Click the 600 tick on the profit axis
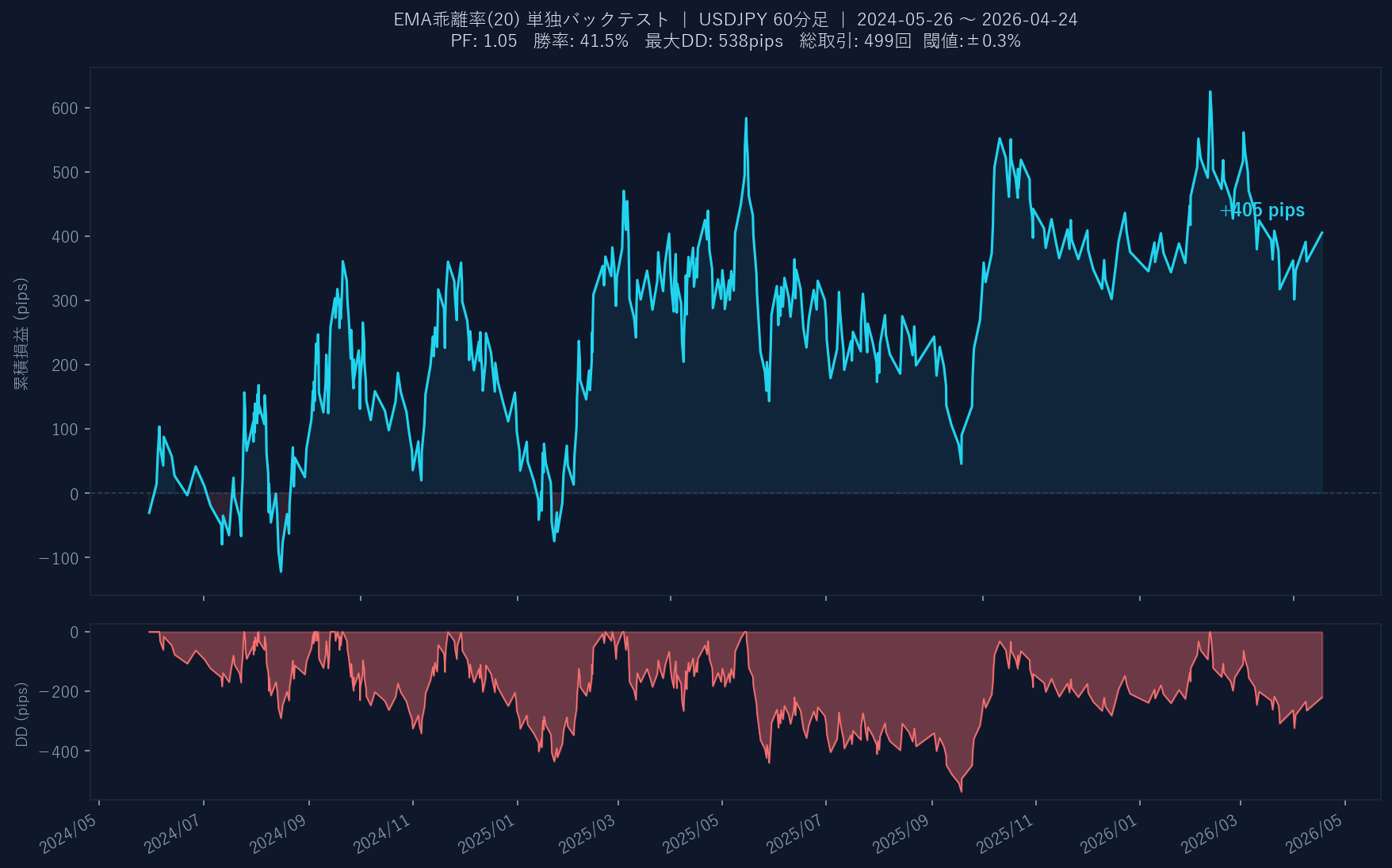 point(65,109)
